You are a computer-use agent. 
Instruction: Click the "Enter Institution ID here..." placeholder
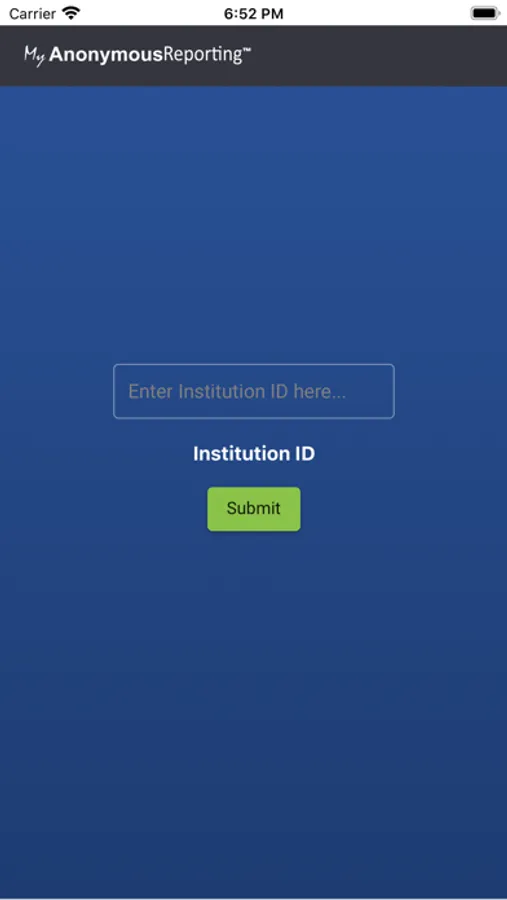click(237, 391)
